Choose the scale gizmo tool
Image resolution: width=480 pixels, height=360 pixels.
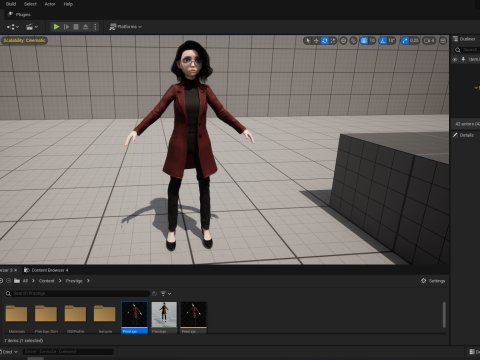333,41
